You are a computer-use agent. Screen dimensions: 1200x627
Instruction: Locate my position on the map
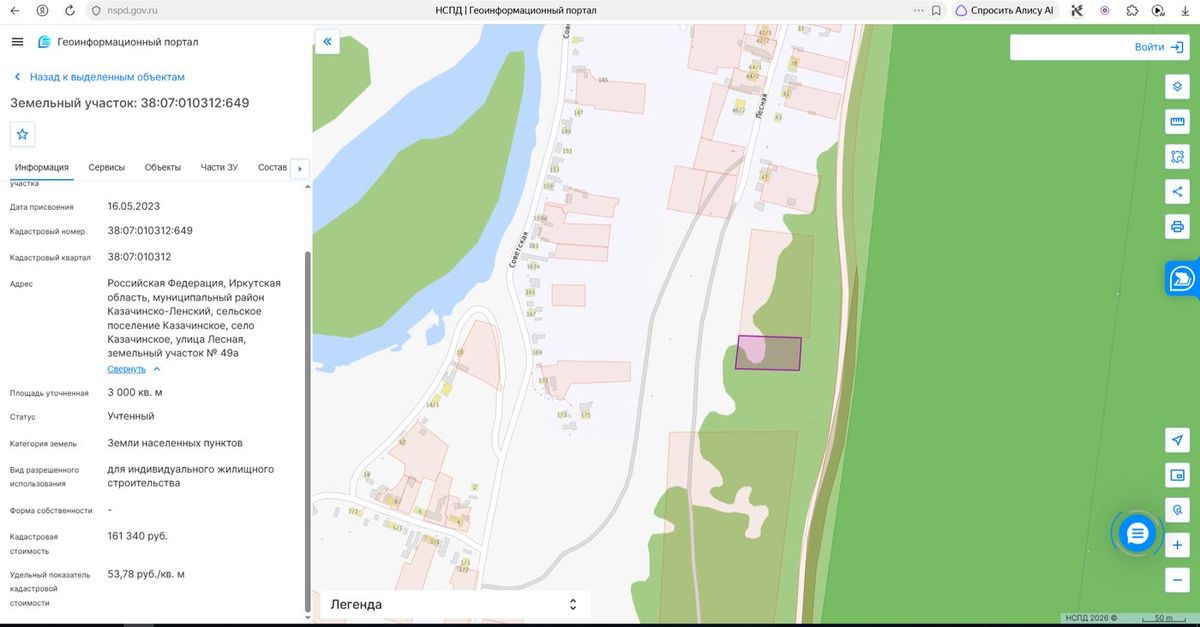[1177, 440]
